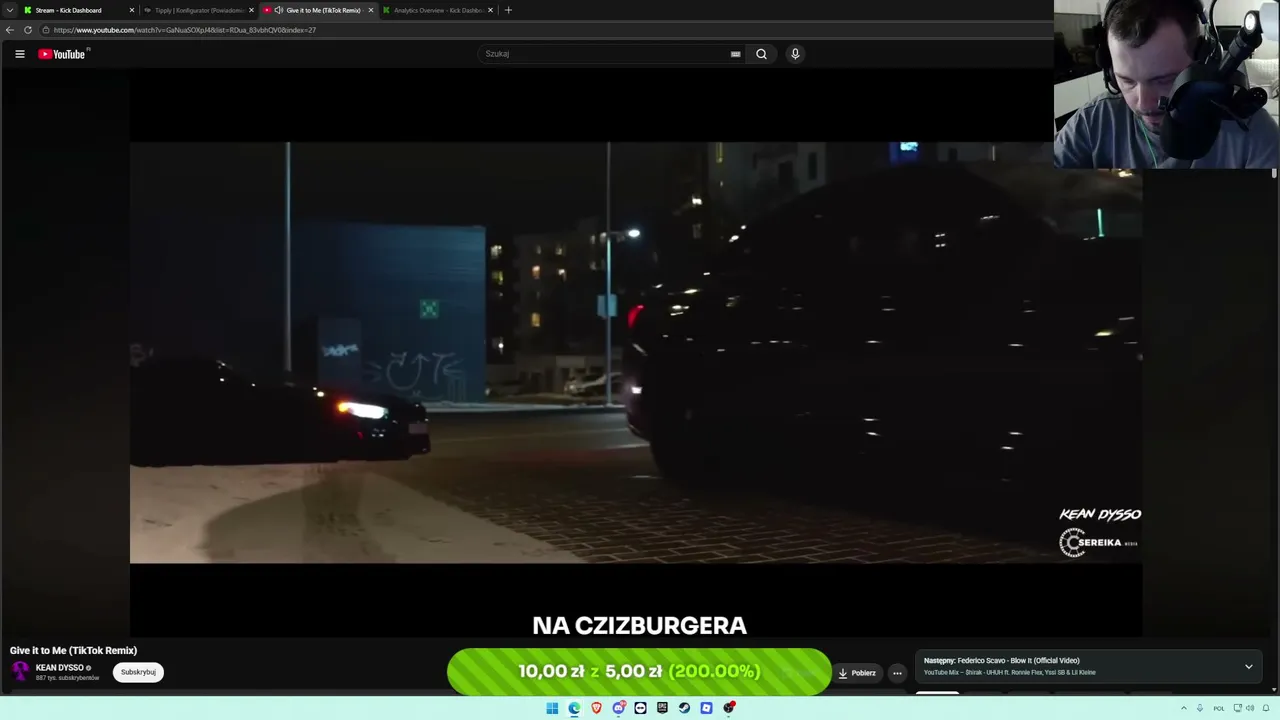This screenshot has width=1280, height=720.
Task: Open the KEAN DYSSO channel avatar
Action: (20, 671)
